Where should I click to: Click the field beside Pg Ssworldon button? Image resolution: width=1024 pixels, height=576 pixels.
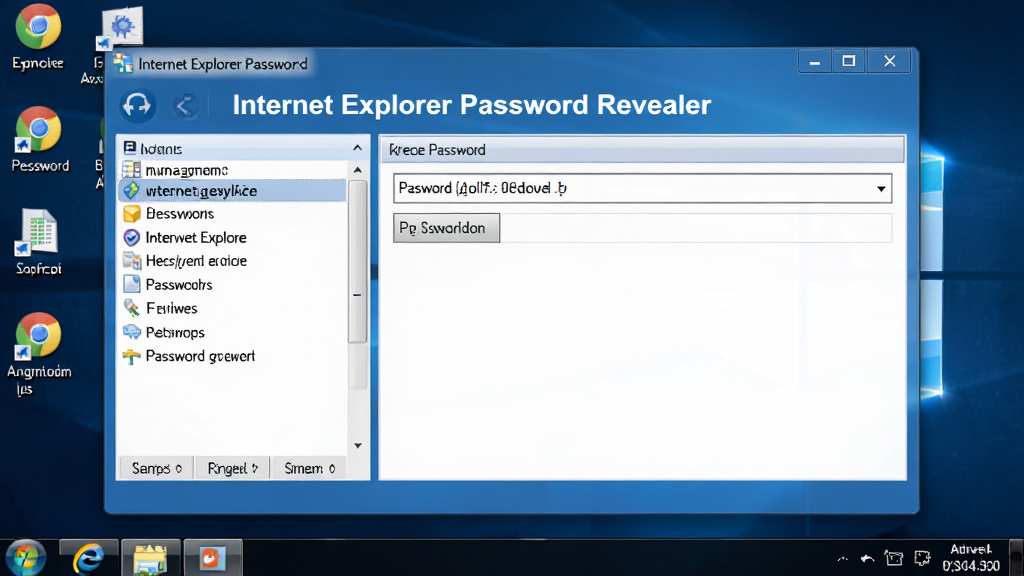point(696,228)
